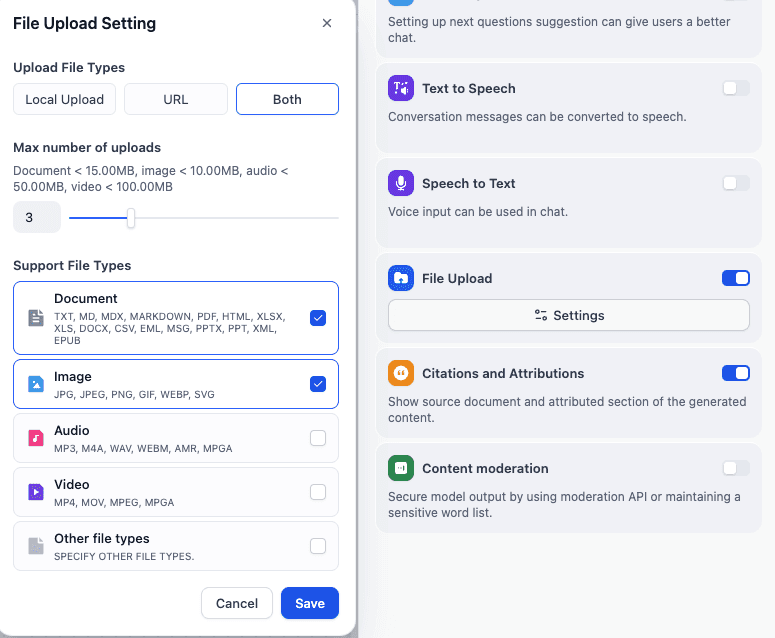
Task: Click the max uploads slider handle
Action: click(x=131, y=217)
